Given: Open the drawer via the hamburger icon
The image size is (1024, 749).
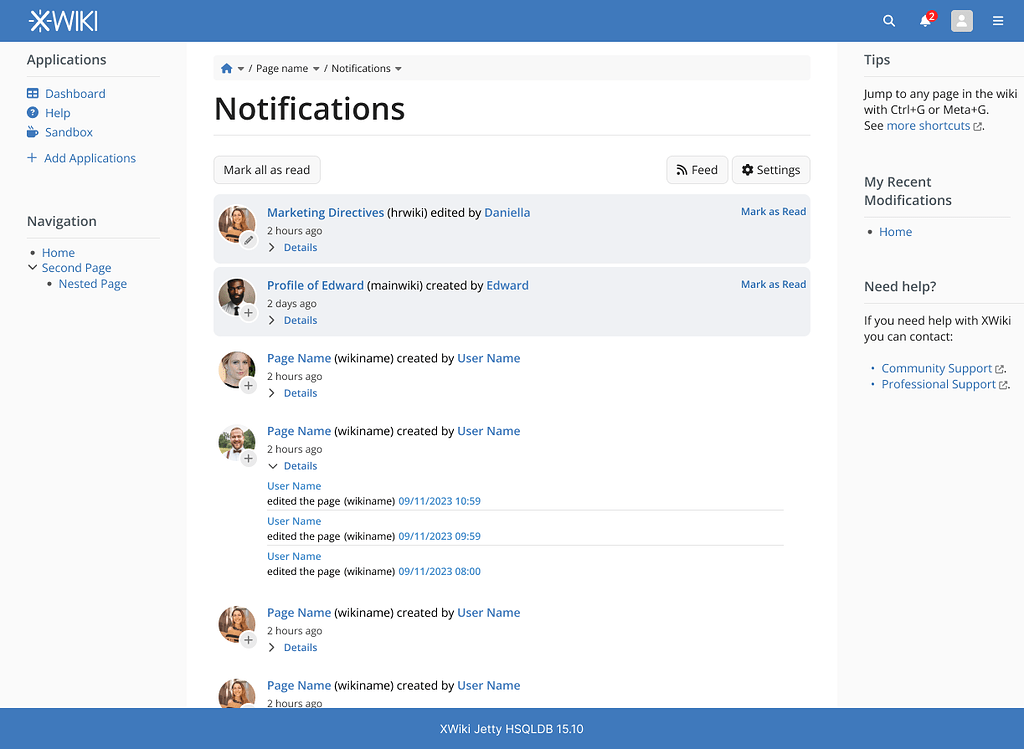Looking at the screenshot, I should tap(997, 20).
